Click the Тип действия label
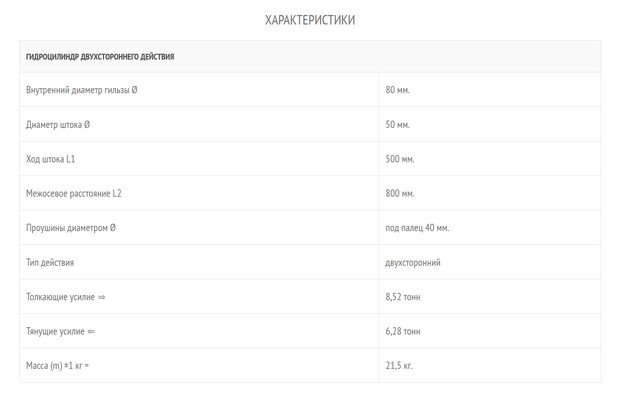 (x=50, y=262)
